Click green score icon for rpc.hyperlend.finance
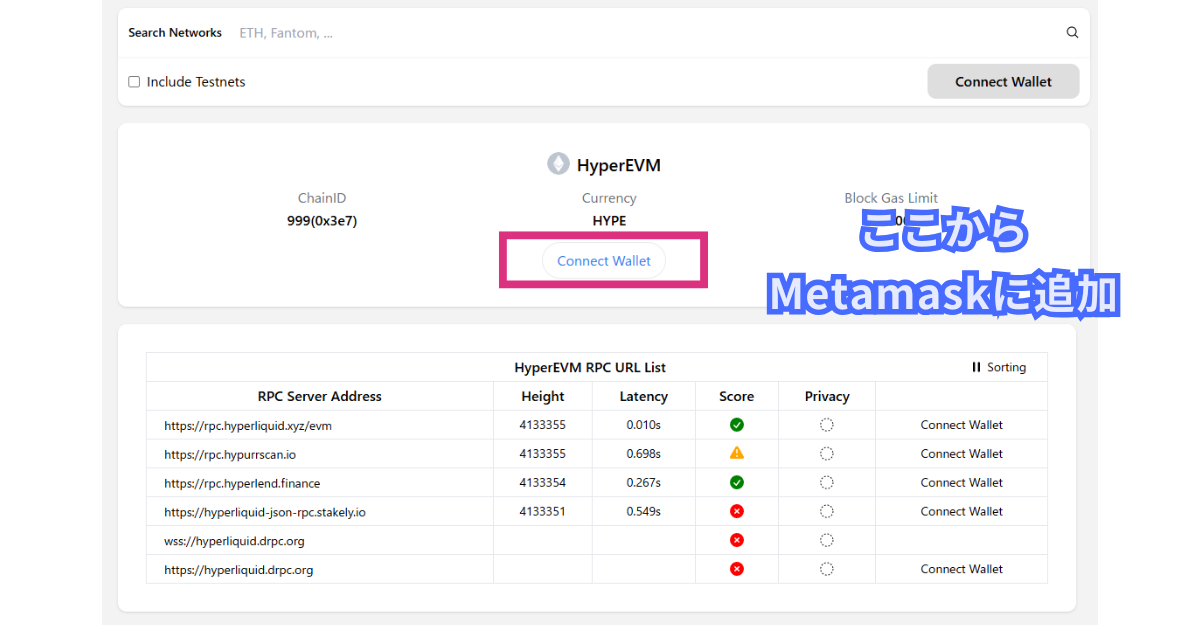This screenshot has width=1200, height=630. point(737,482)
